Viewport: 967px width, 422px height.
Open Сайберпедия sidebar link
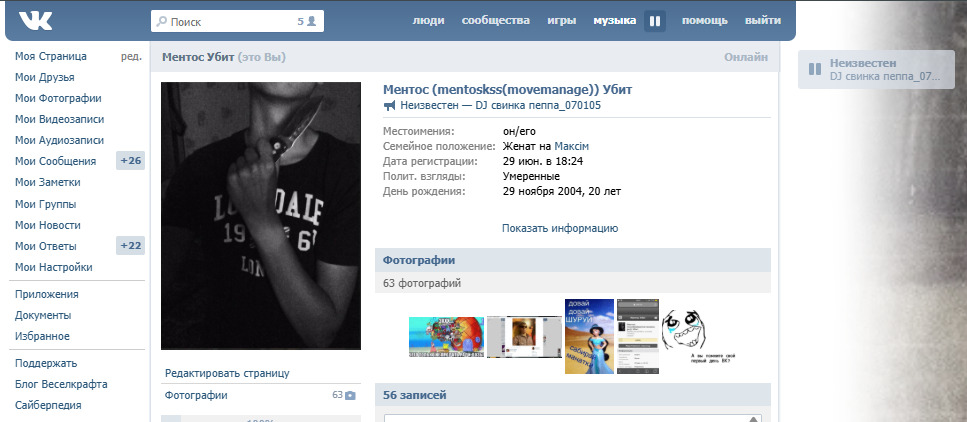point(48,405)
